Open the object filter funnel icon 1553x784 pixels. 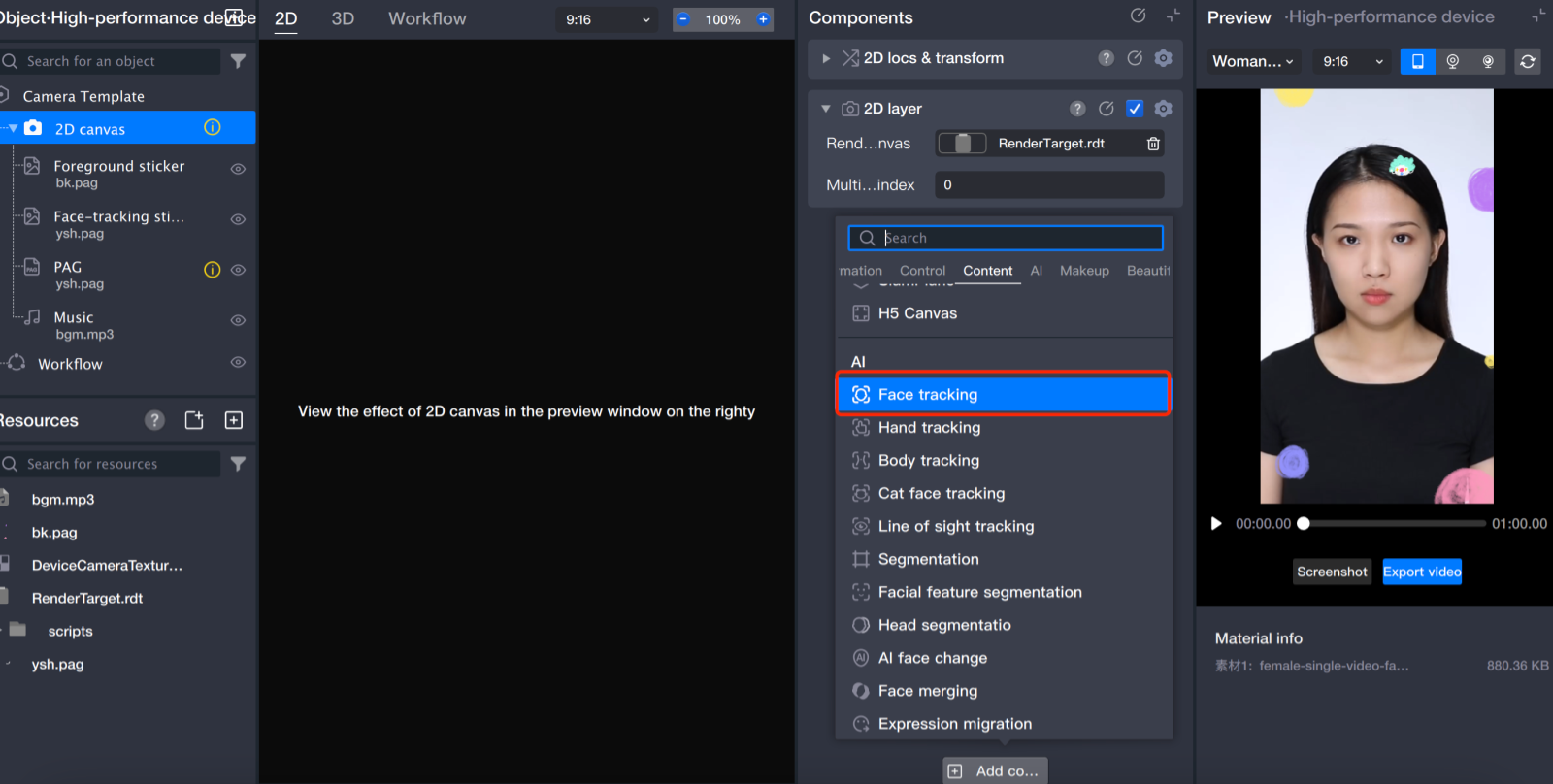tap(238, 61)
